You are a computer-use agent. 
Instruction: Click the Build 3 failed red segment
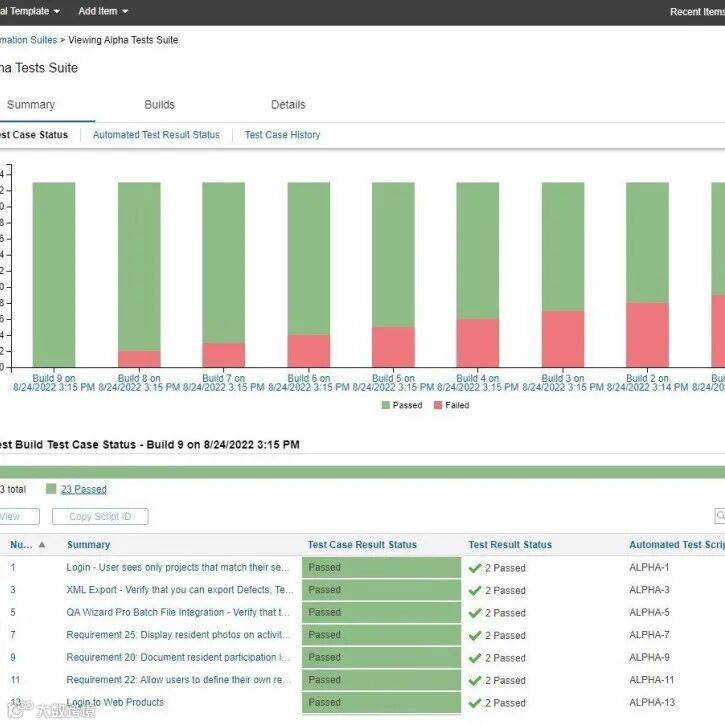pos(563,339)
